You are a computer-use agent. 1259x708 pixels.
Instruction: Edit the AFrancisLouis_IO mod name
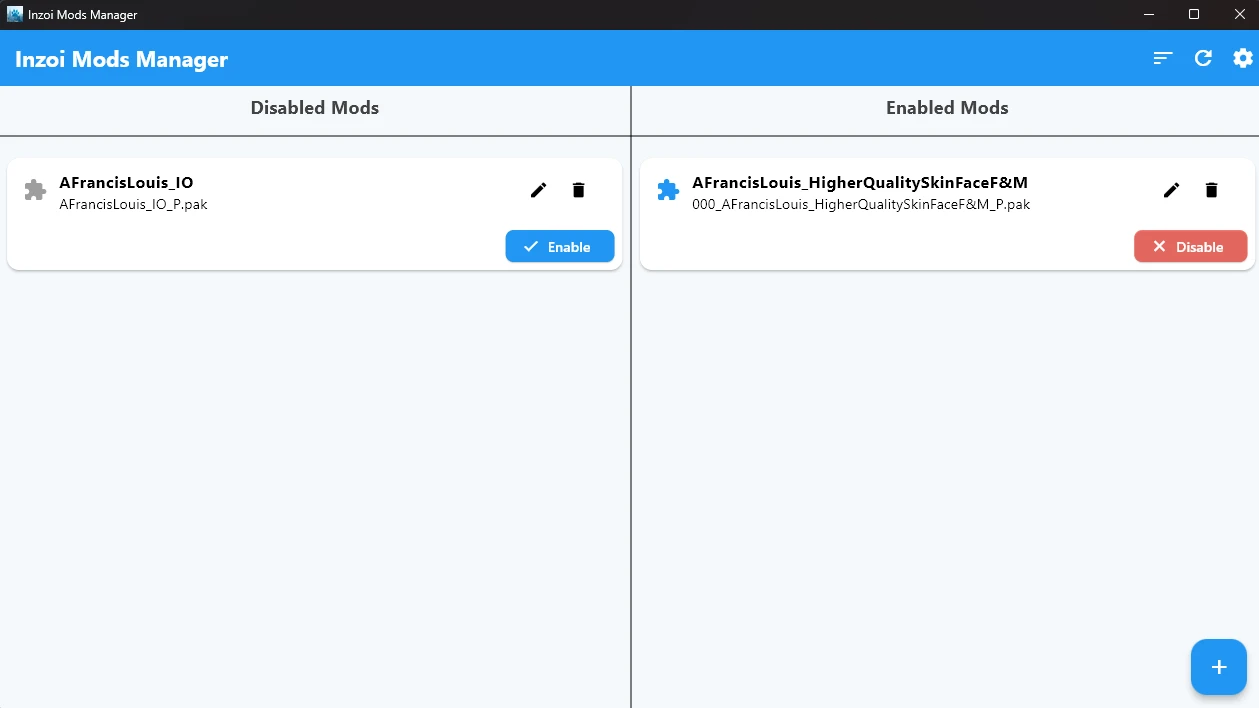point(538,190)
